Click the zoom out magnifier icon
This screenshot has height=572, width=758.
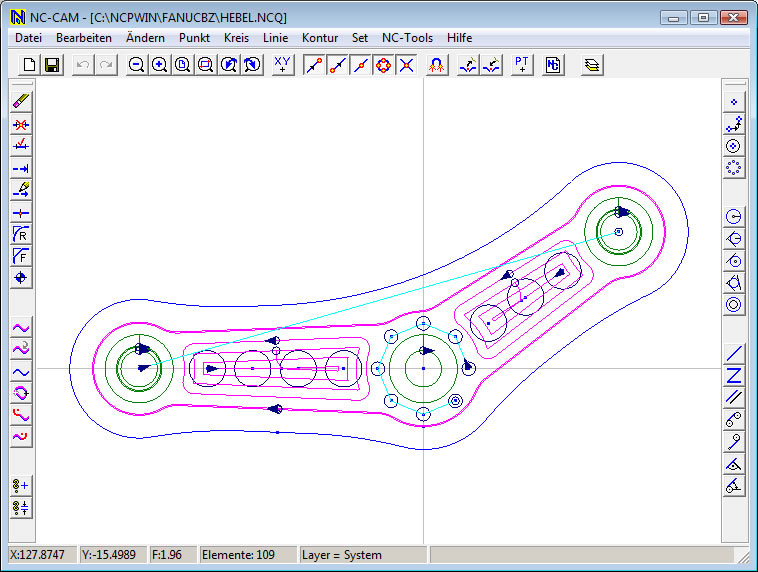(136, 65)
